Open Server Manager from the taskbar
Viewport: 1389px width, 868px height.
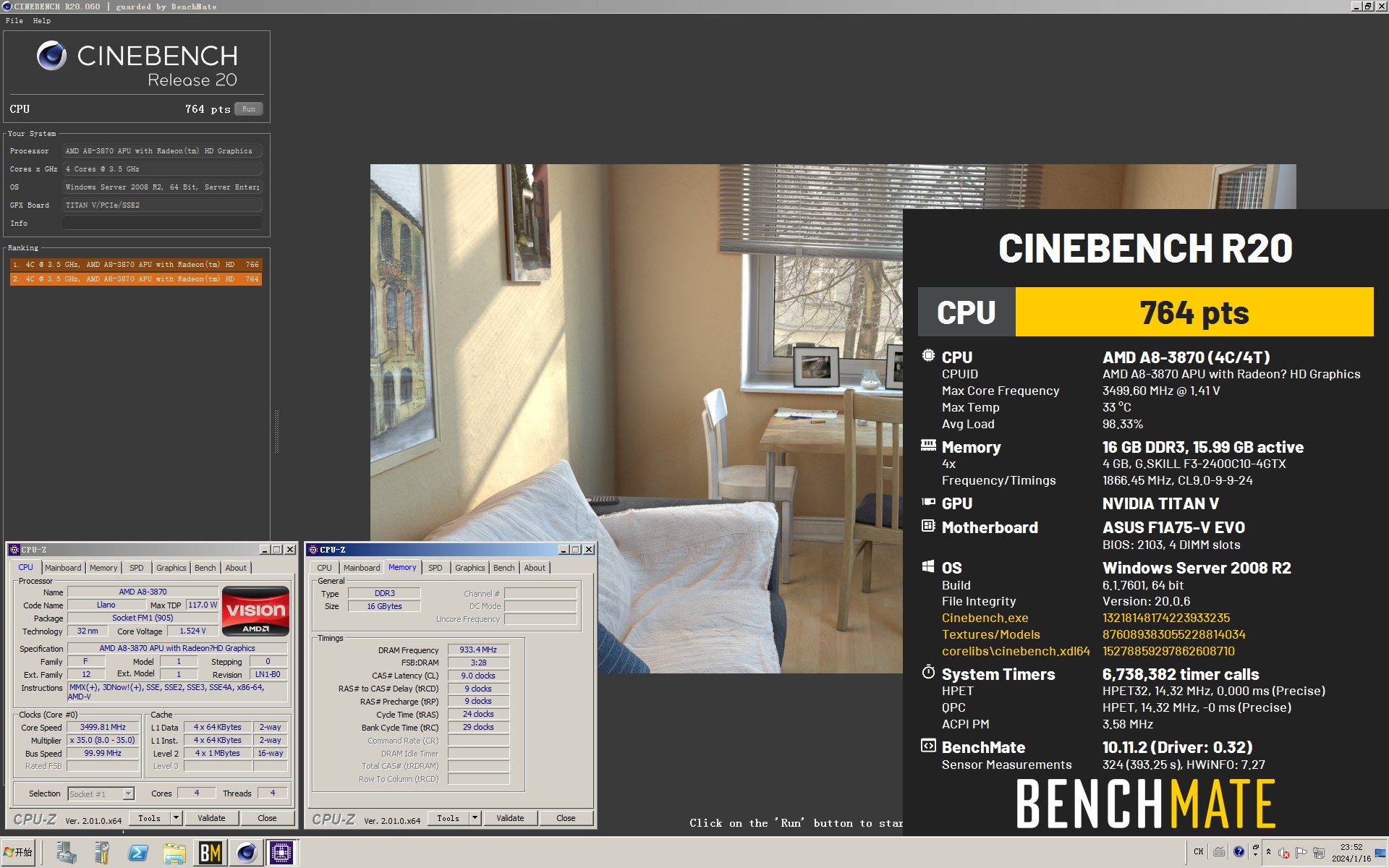(67, 853)
